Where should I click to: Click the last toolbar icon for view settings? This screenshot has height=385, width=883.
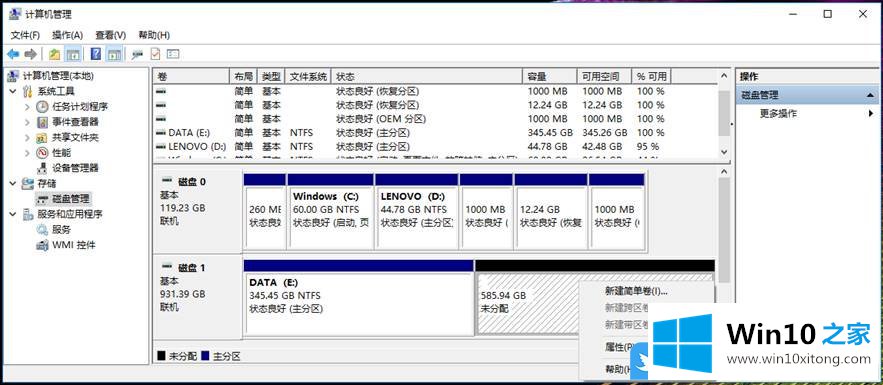[x=173, y=54]
